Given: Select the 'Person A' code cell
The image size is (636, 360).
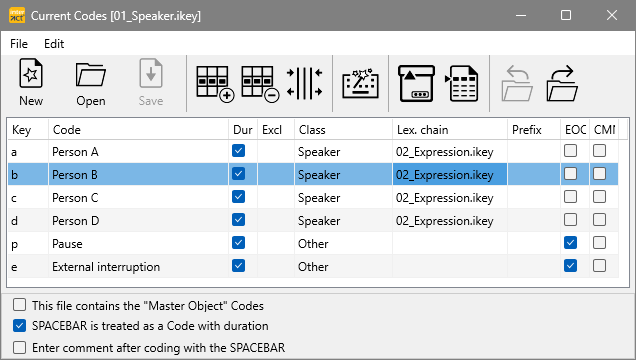Looking at the screenshot, I should 138,152.
